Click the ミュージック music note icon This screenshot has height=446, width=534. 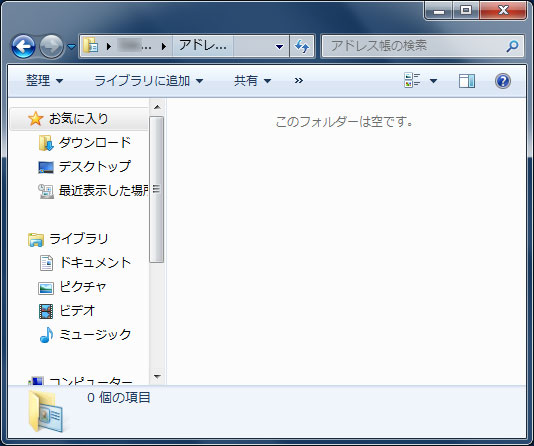point(46,335)
